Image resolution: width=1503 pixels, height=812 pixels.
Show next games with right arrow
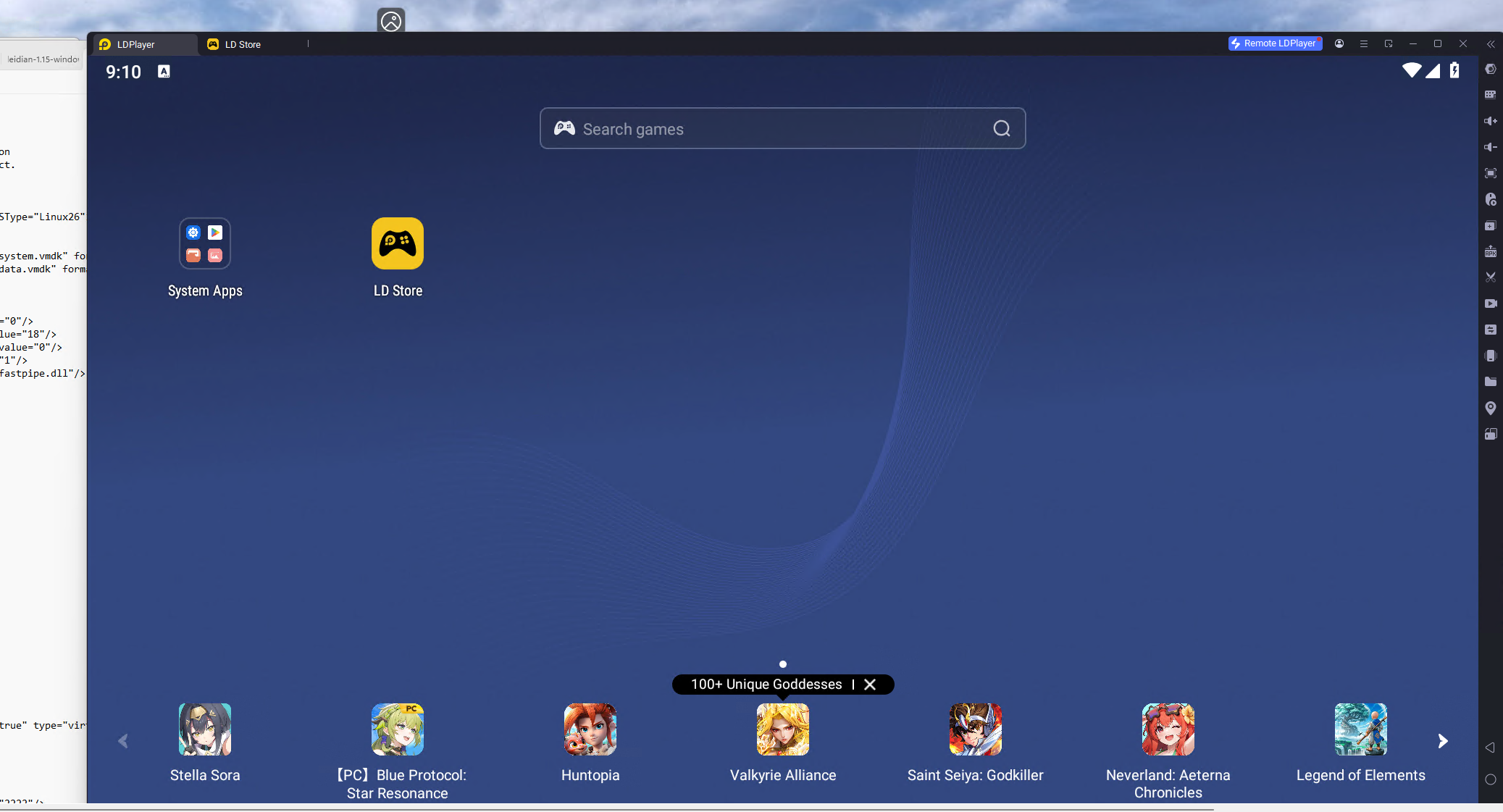pos(1442,741)
